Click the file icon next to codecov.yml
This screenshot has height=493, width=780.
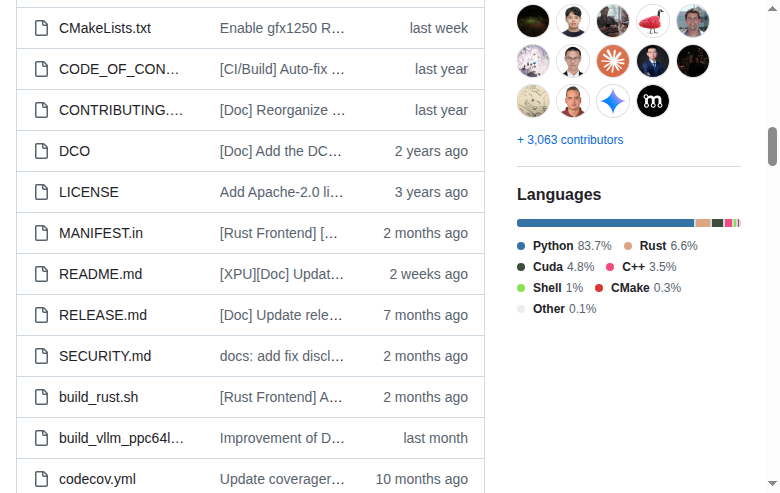pyautogui.click(x=41, y=479)
